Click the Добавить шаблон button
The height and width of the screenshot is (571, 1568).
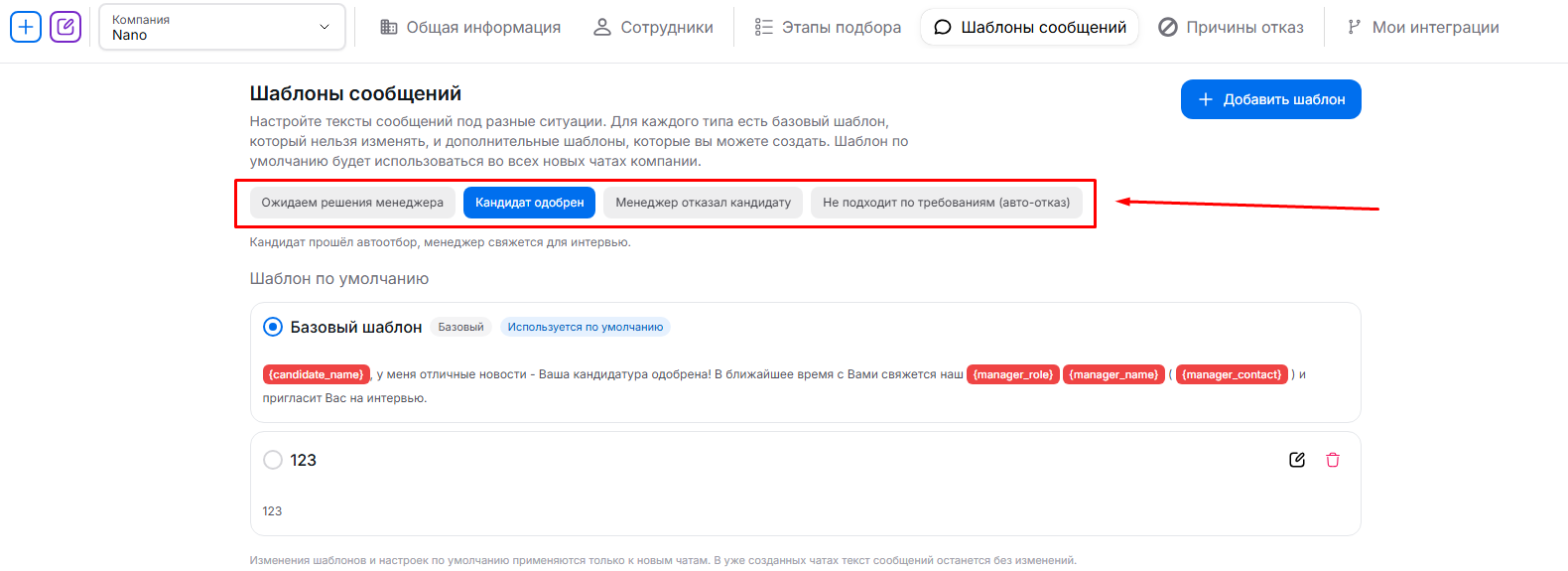tap(1270, 99)
